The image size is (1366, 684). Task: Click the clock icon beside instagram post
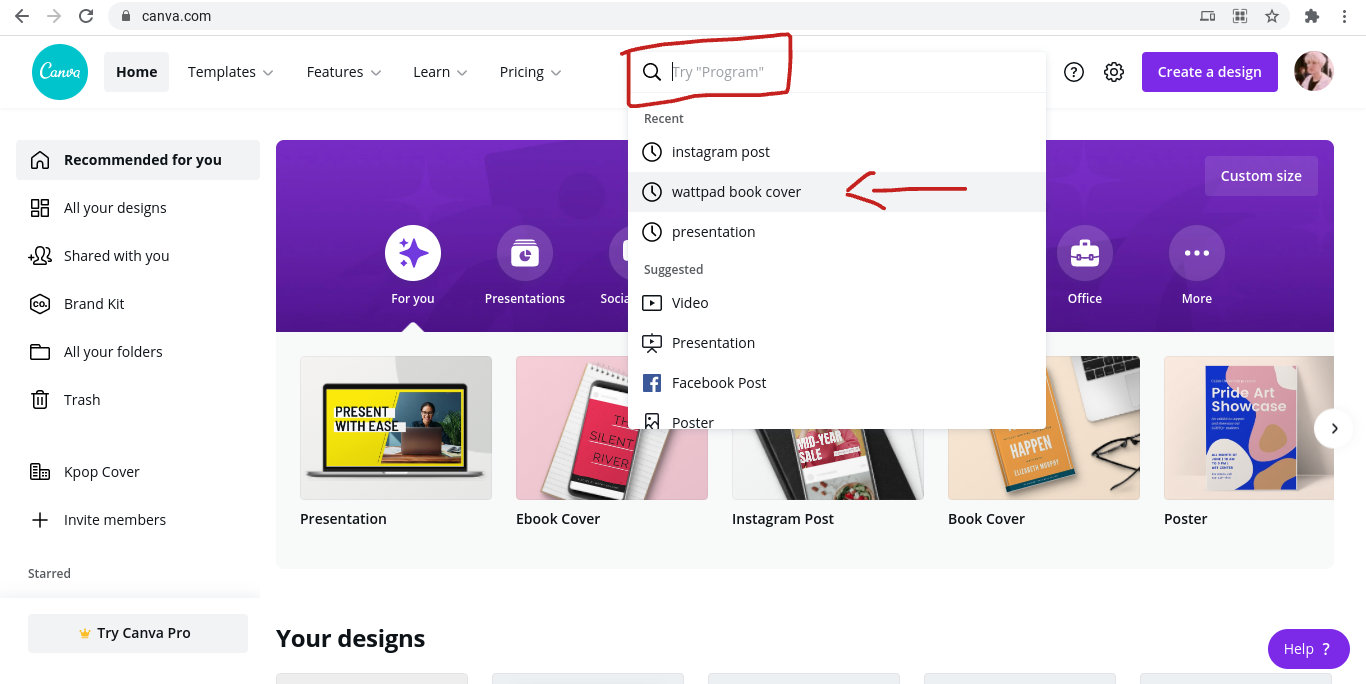point(652,152)
